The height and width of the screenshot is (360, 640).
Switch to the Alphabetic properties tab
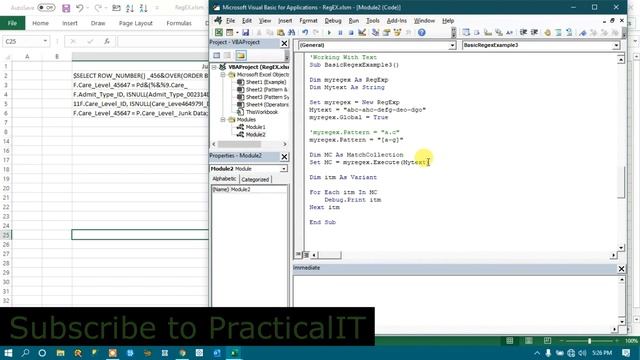tap(224, 179)
